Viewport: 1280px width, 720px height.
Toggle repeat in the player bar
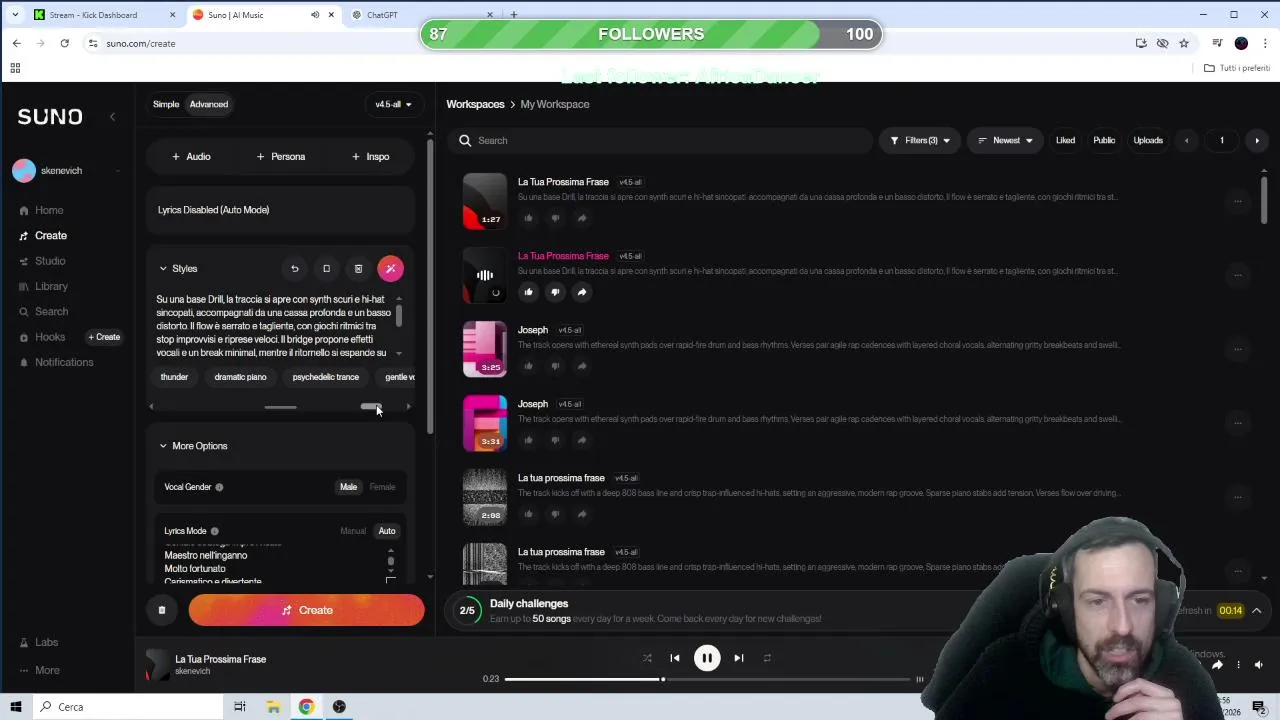(x=767, y=658)
